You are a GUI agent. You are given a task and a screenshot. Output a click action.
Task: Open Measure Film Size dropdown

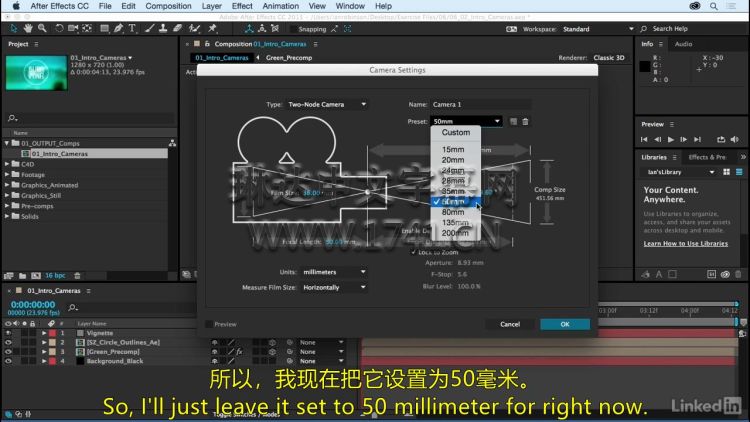[334, 288]
